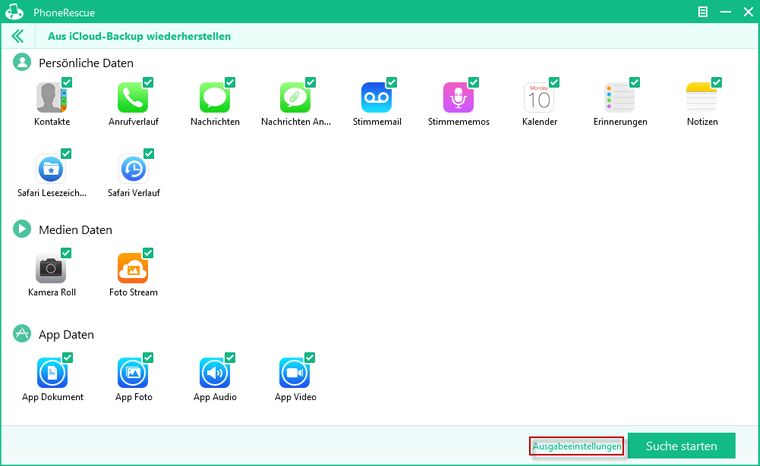
Task: Select the Kontakte icon
Action: (51, 97)
